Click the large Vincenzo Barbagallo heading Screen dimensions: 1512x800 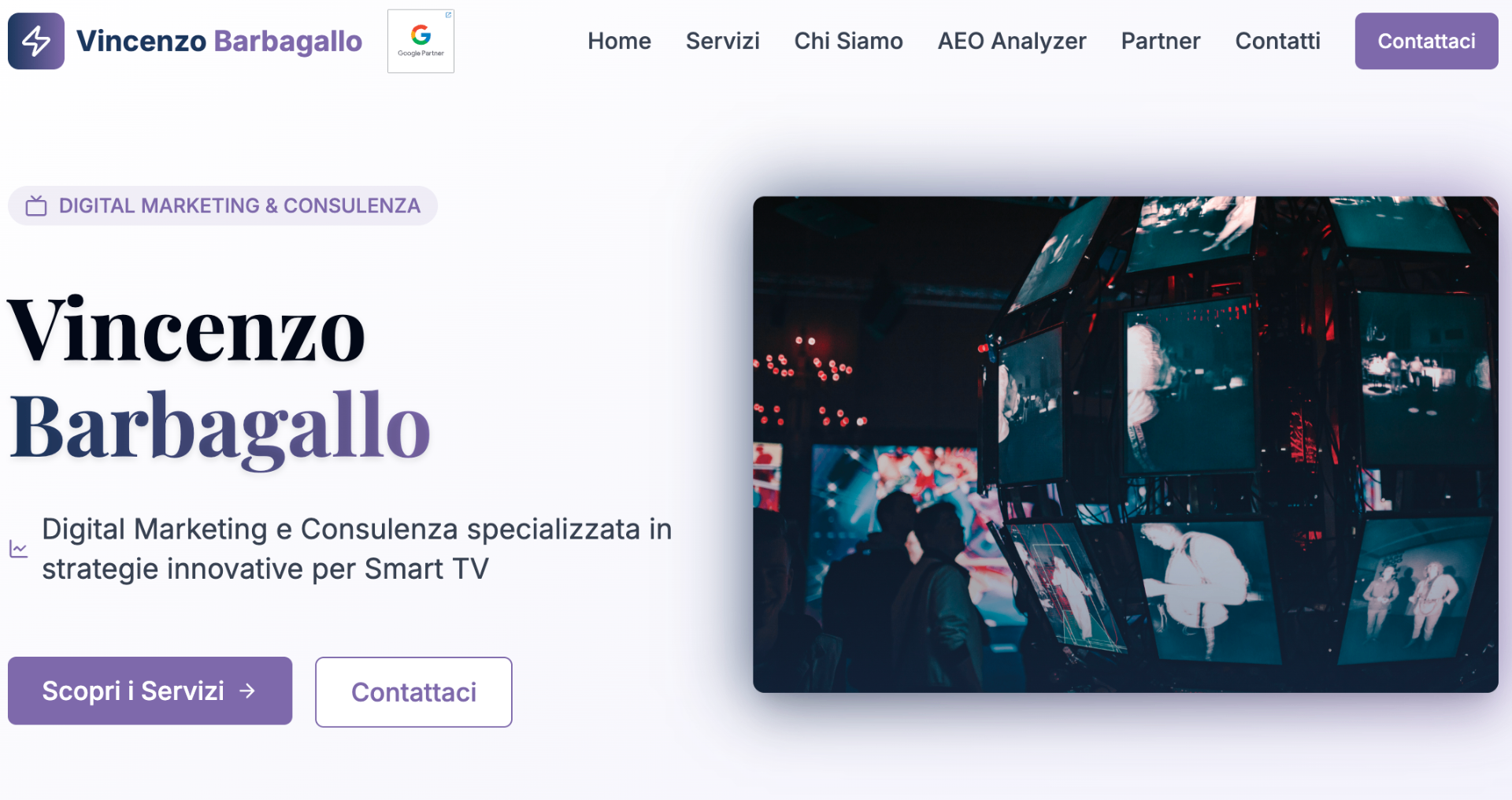click(x=220, y=380)
